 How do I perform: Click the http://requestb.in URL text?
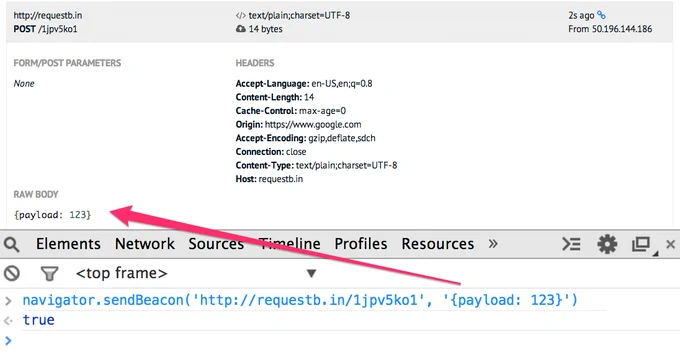click(x=48, y=16)
